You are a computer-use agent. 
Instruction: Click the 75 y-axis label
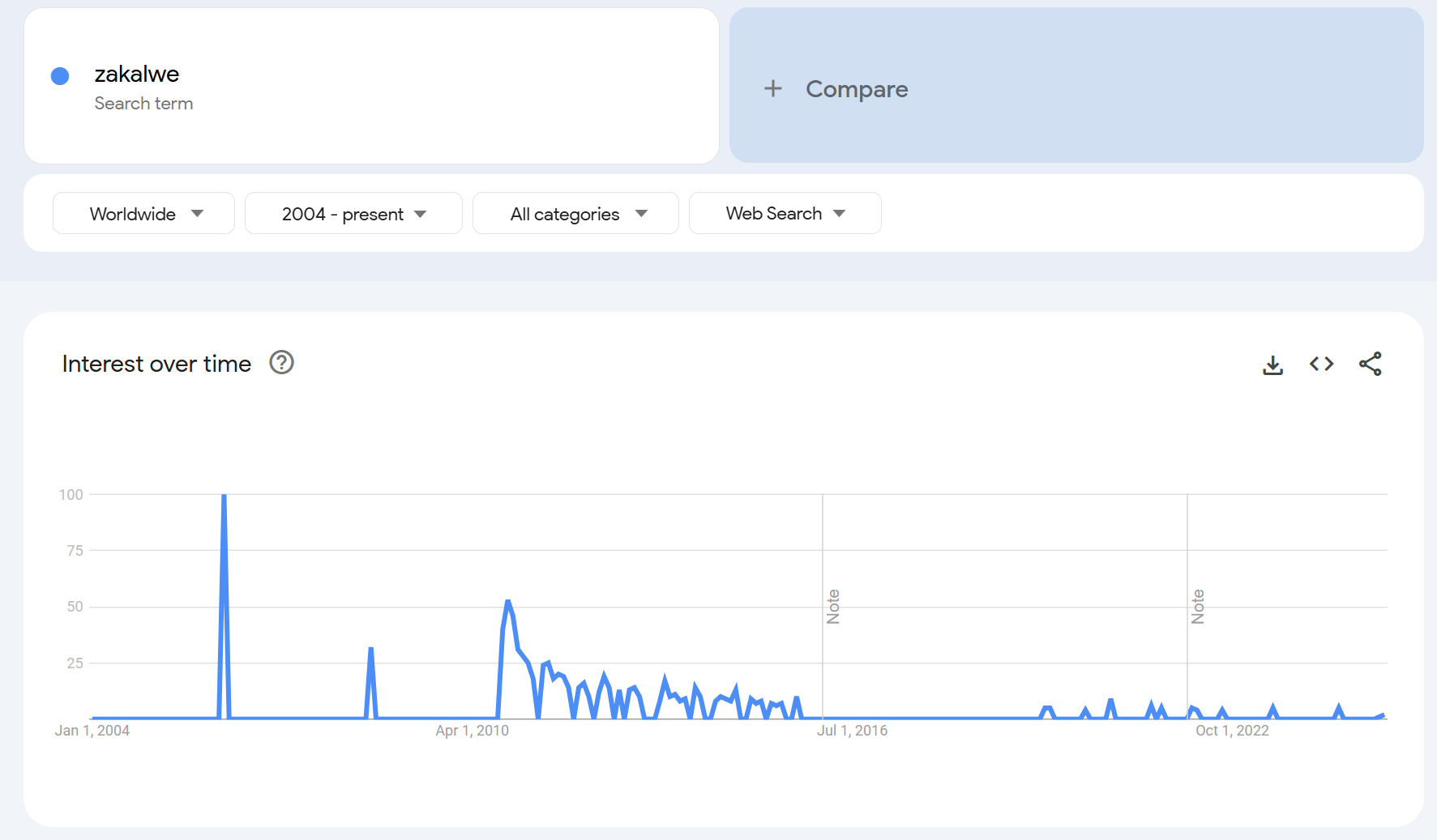tap(75, 551)
